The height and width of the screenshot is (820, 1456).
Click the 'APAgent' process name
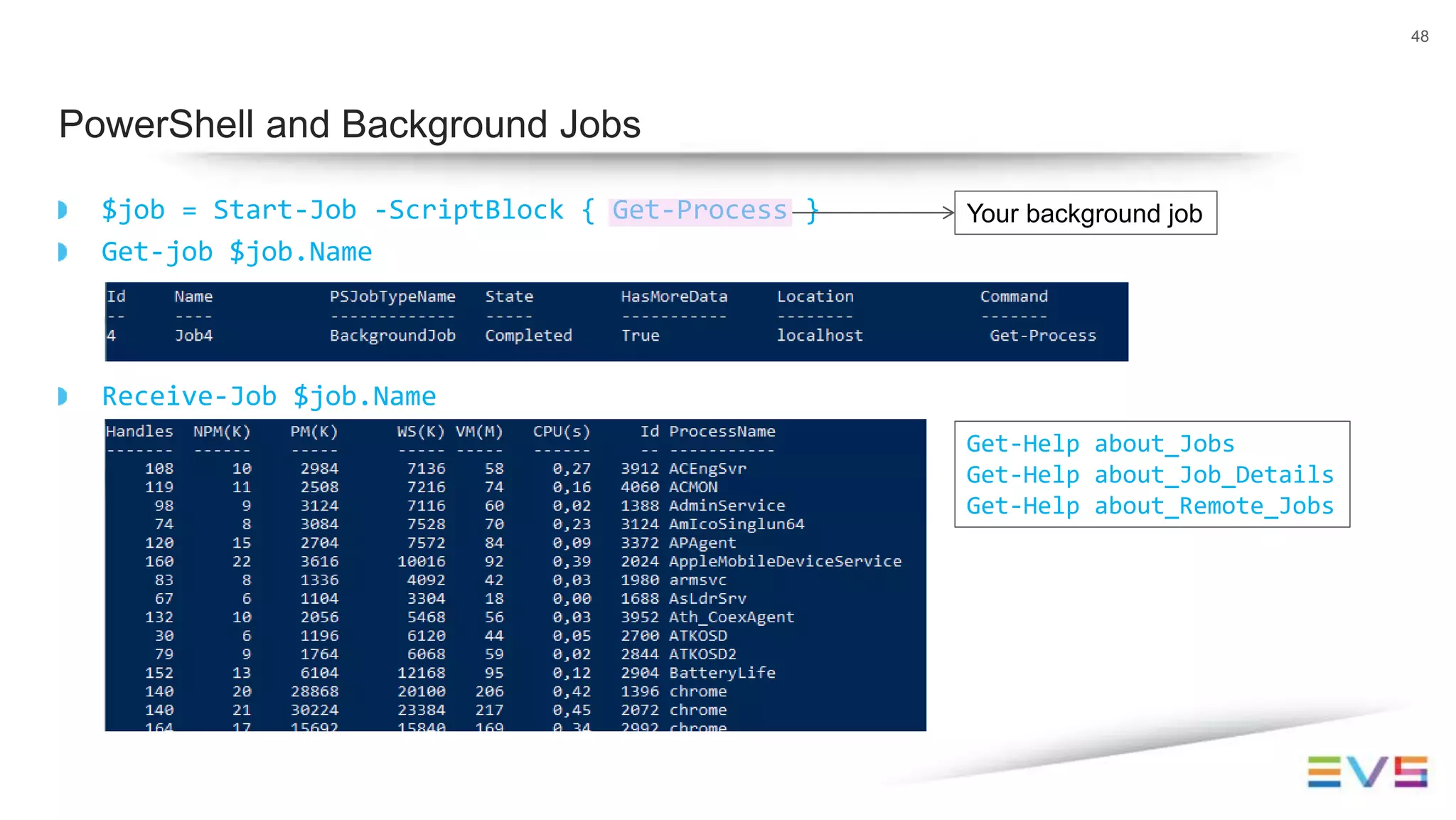[x=702, y=543]
